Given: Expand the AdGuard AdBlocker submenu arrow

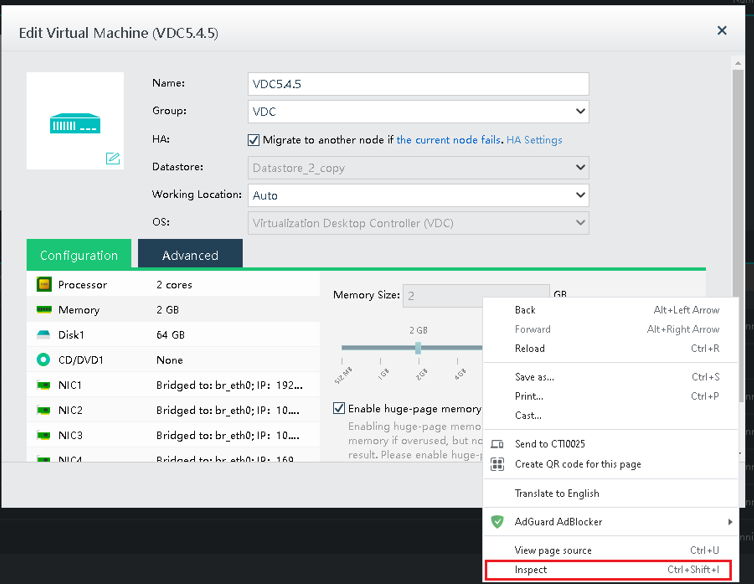Looking at the screenshot, I should click(731, 522).
